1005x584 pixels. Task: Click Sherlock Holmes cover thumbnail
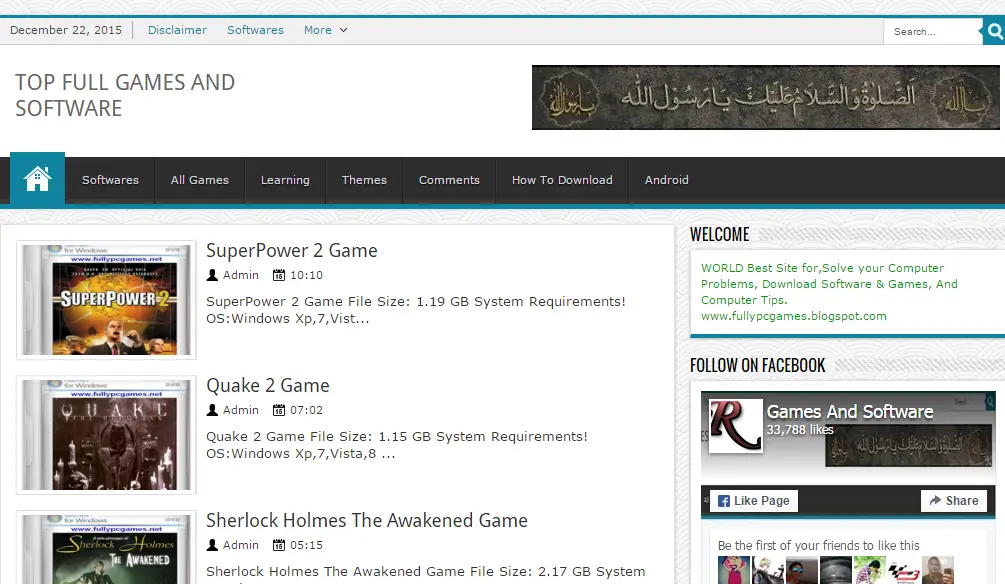[106, 547]
